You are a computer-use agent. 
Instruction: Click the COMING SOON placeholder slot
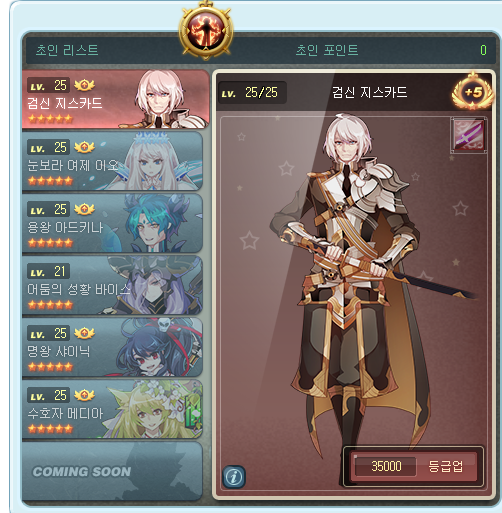(x=112, y=471)
